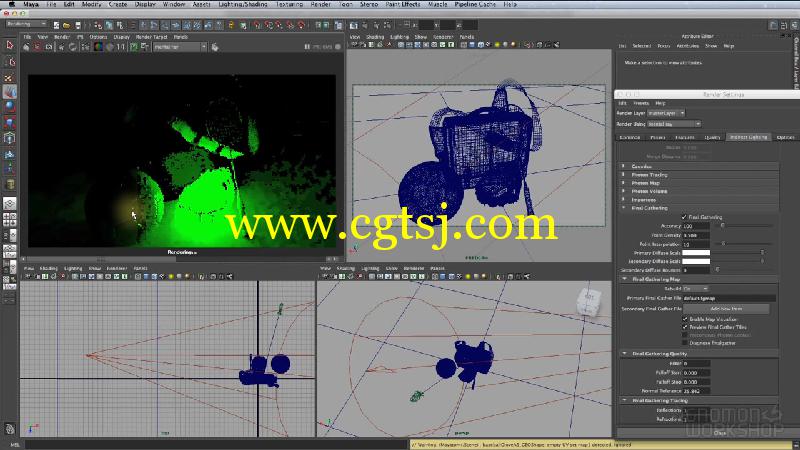This screenshot has height=450, width=800.
Task: Open the Rebuild dropdown in Final Gathering Map
Action: pos(696,289)
